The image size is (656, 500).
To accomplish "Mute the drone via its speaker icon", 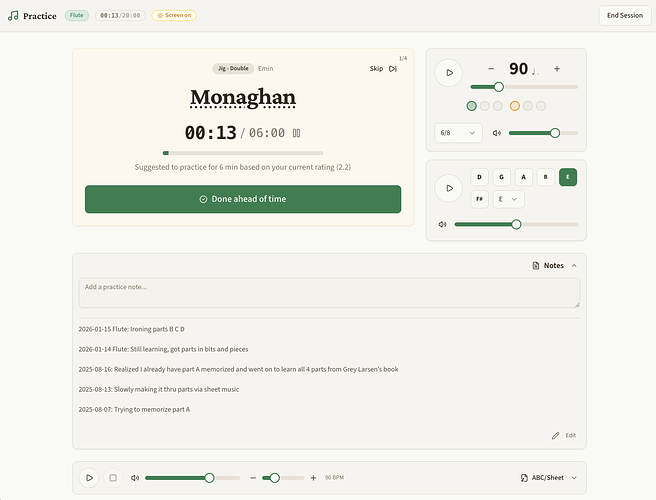I will click(443, 225).
